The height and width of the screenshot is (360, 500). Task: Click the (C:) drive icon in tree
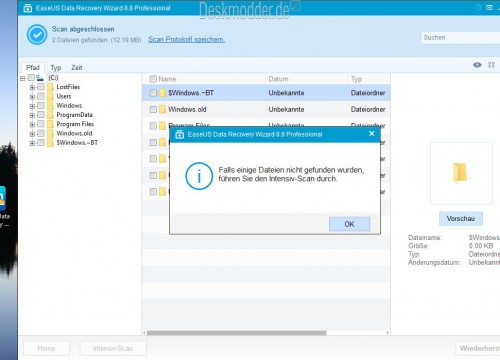(x=40, y=78)
